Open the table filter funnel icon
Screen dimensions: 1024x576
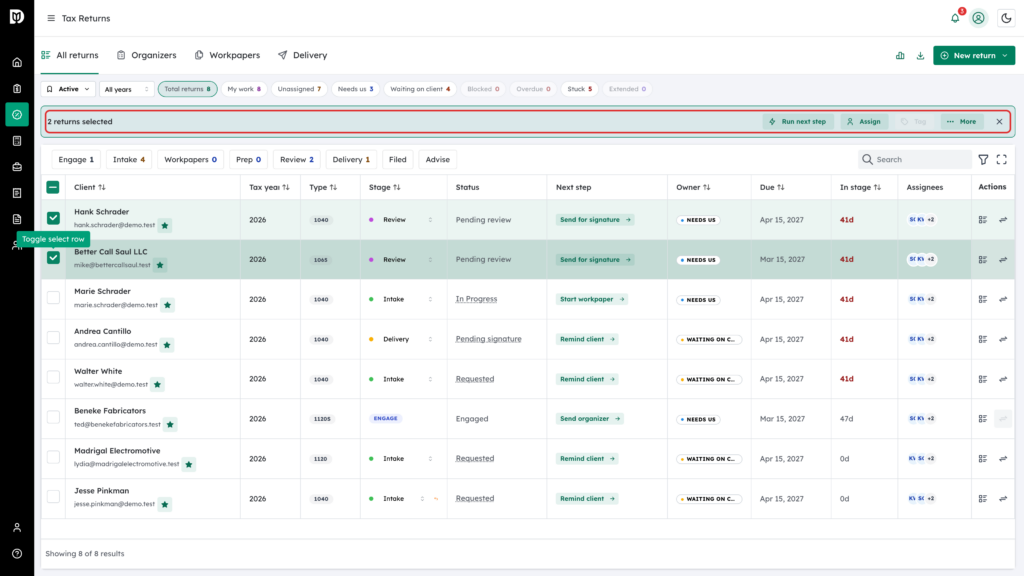pyautogui.click(x=983, y=159)
